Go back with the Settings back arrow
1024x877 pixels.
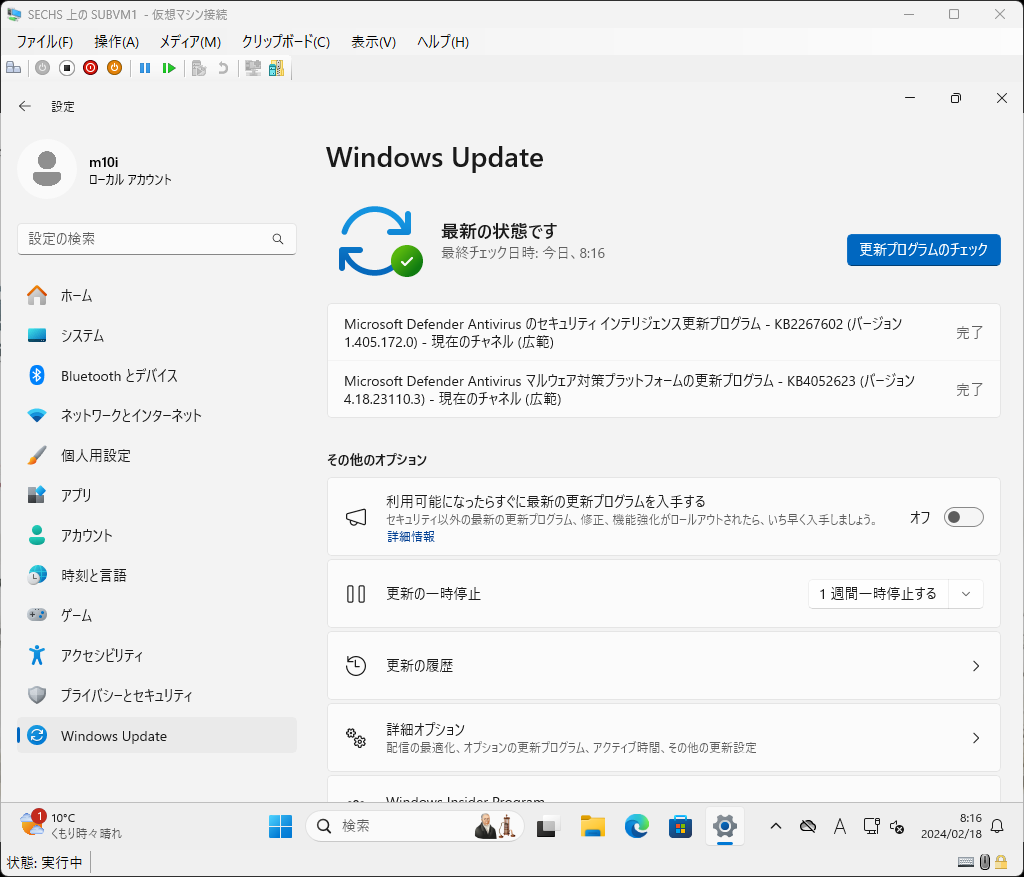(25, 106)
